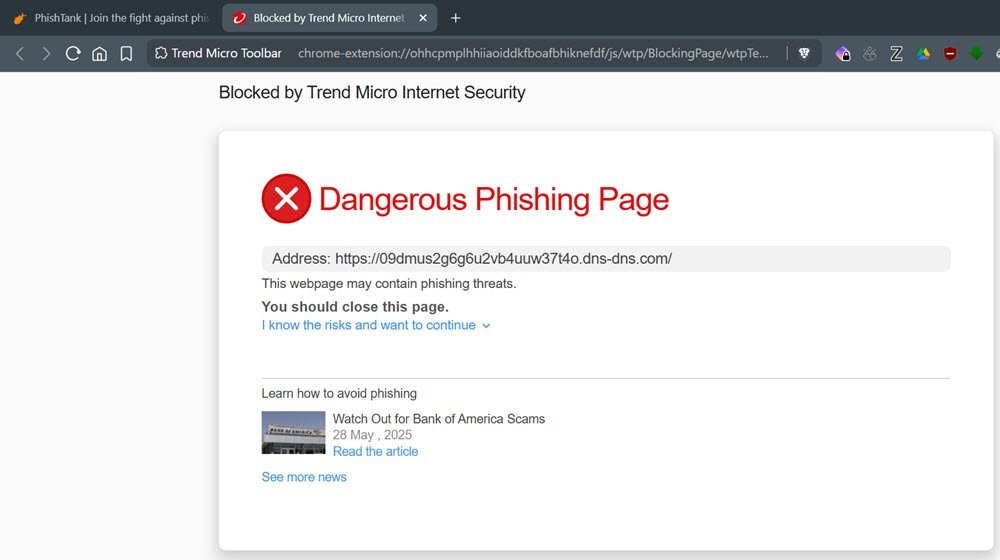Screen dimensions: 1000x560
Task: Click the chrome-extension URL address field
Action: tap(533, 53)
